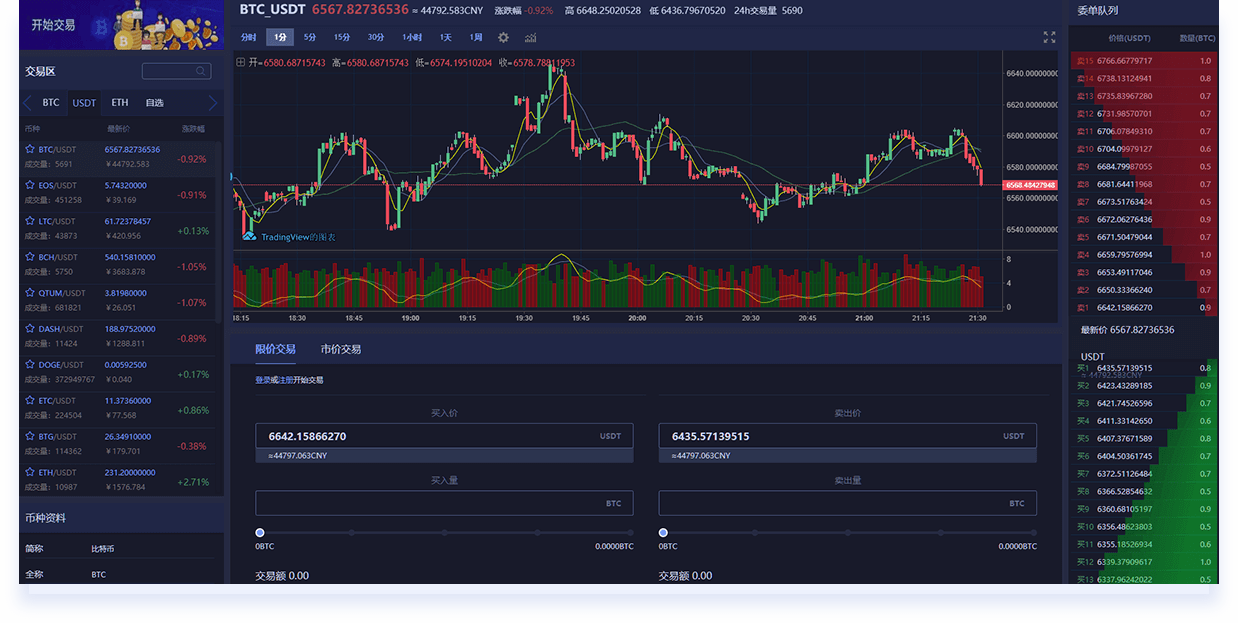Expand chart to fullscreen
Image resolution: width=1238 pixels, height=623 pixels.
click(1049, 37)
